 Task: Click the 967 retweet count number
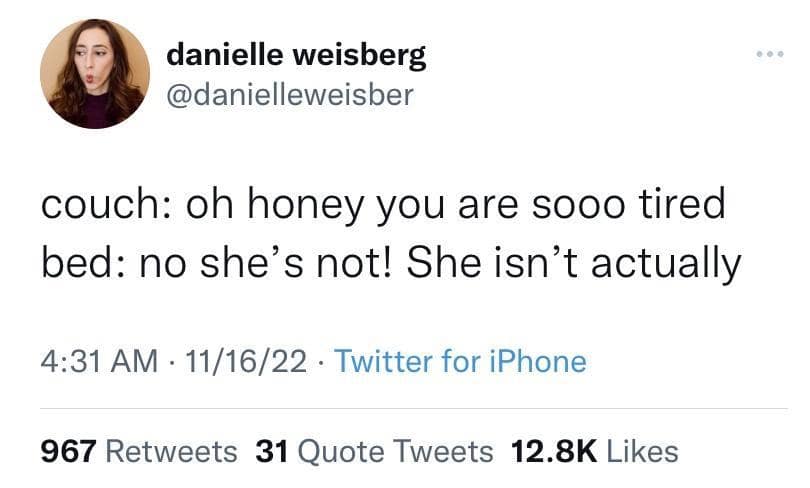coord(68,451)
